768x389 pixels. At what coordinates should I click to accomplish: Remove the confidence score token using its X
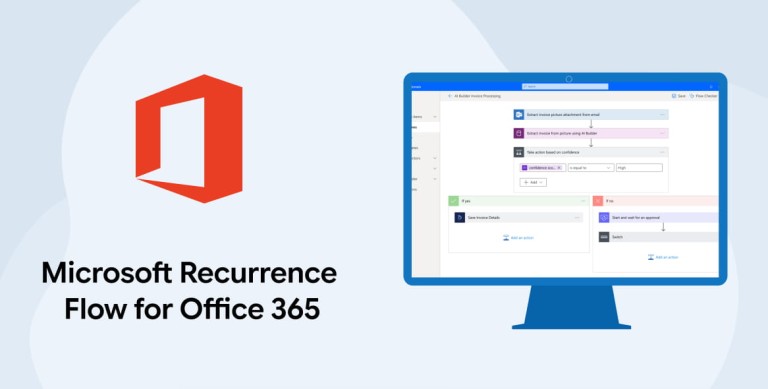tap(559, 168)
